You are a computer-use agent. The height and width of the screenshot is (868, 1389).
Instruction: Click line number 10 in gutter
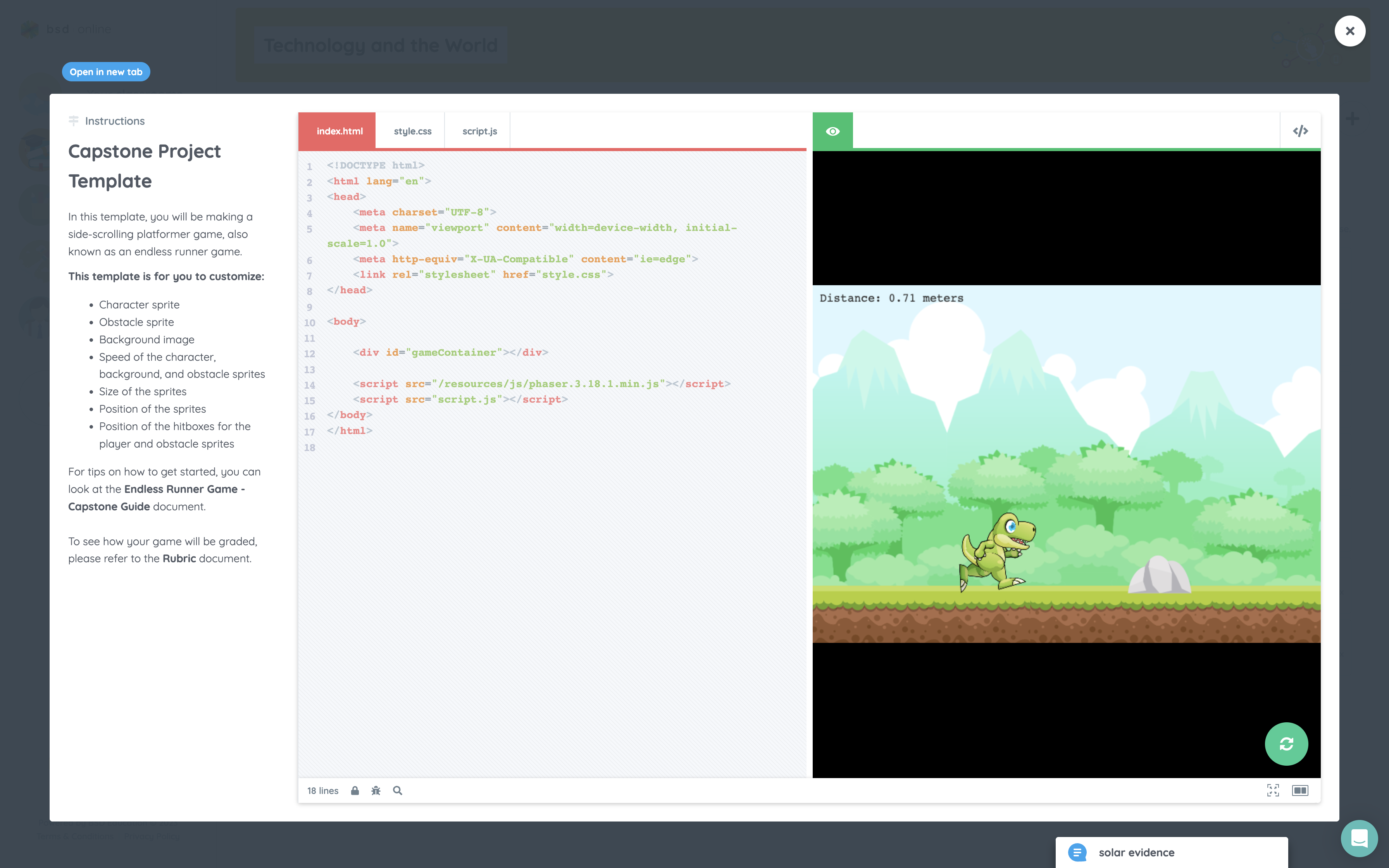(x=309, y=323)
